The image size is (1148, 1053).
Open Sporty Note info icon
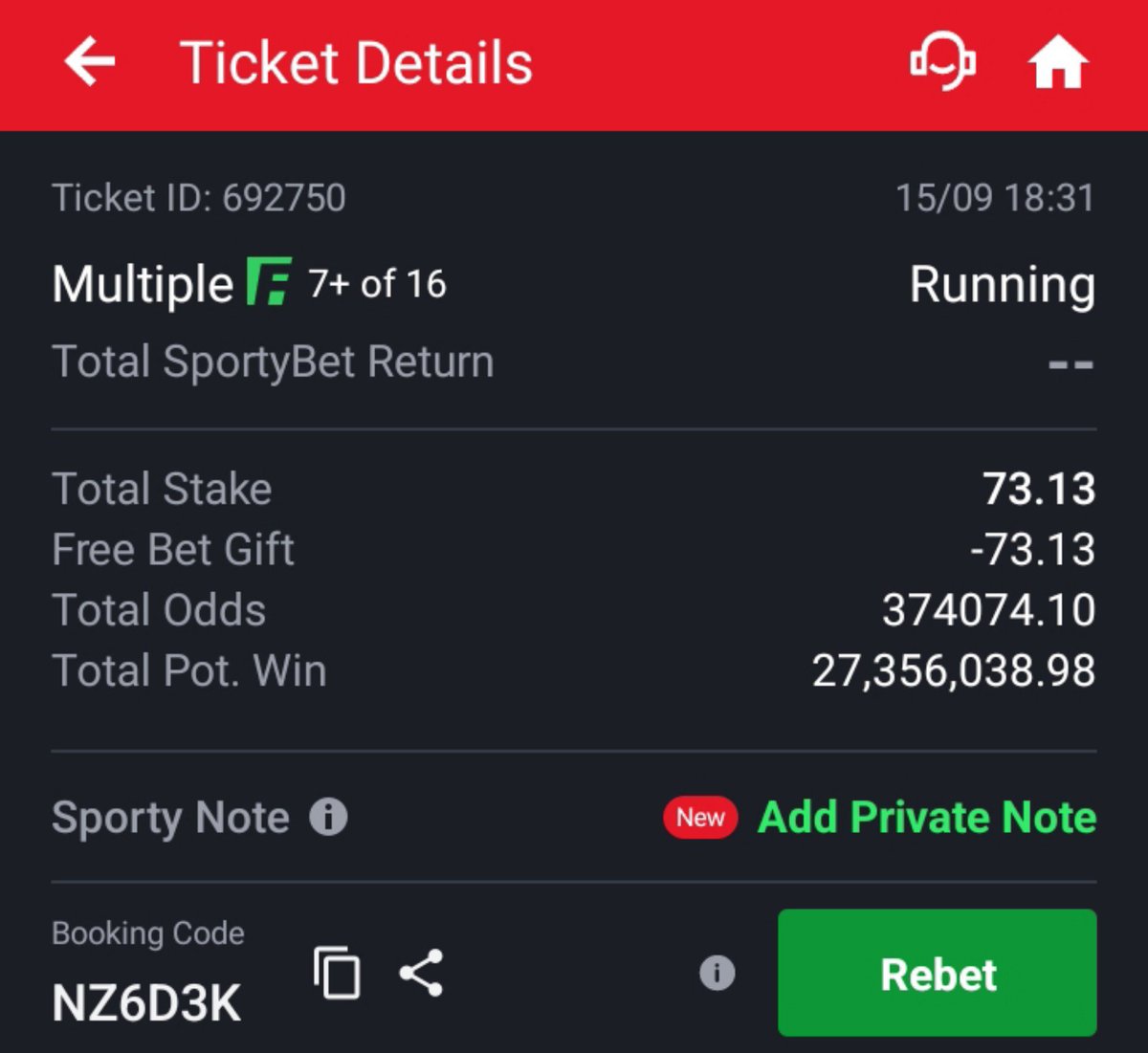(x=328, y=818)
